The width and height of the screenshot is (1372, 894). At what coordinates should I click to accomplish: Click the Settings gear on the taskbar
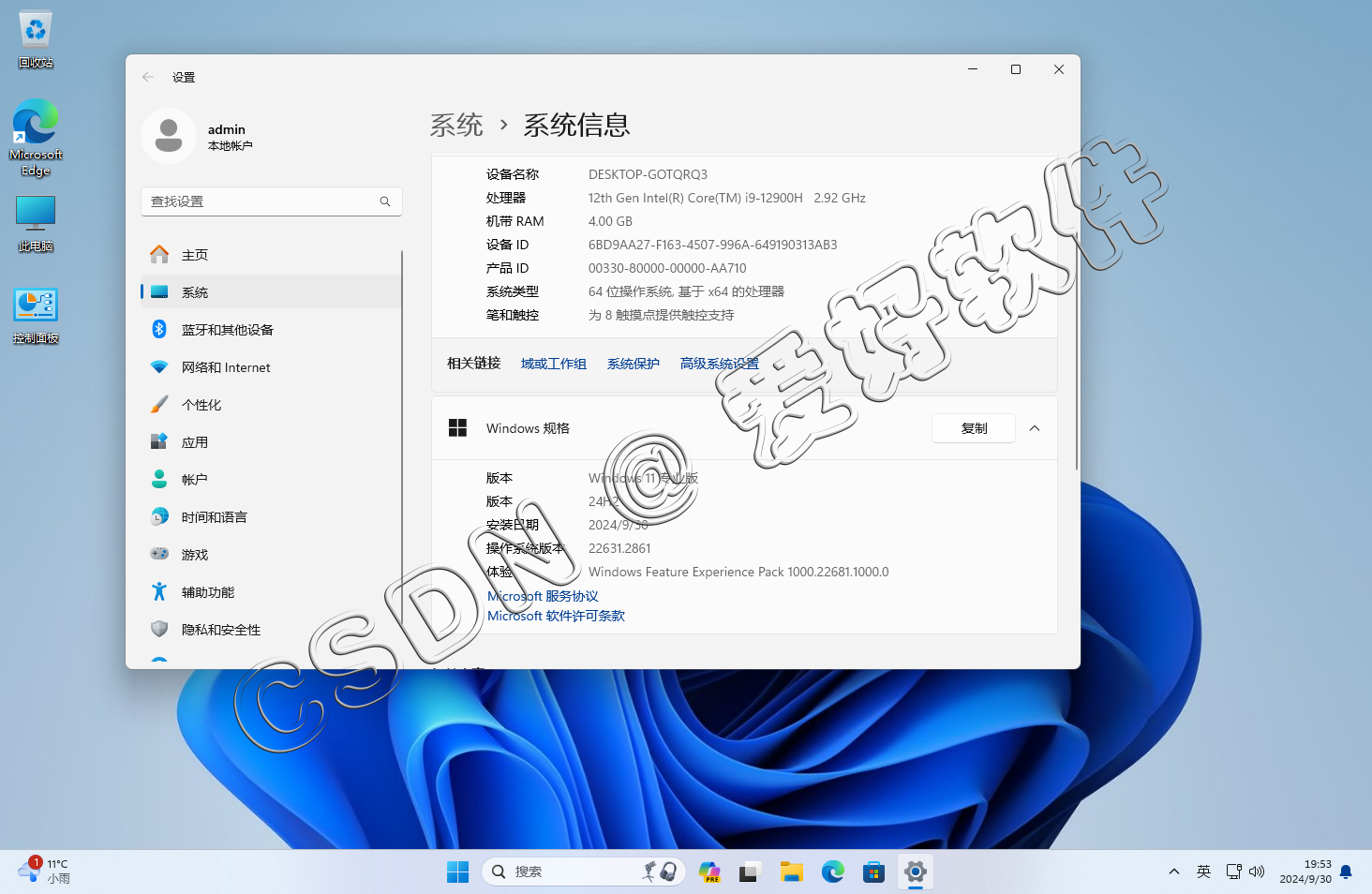tap(916, 872)
